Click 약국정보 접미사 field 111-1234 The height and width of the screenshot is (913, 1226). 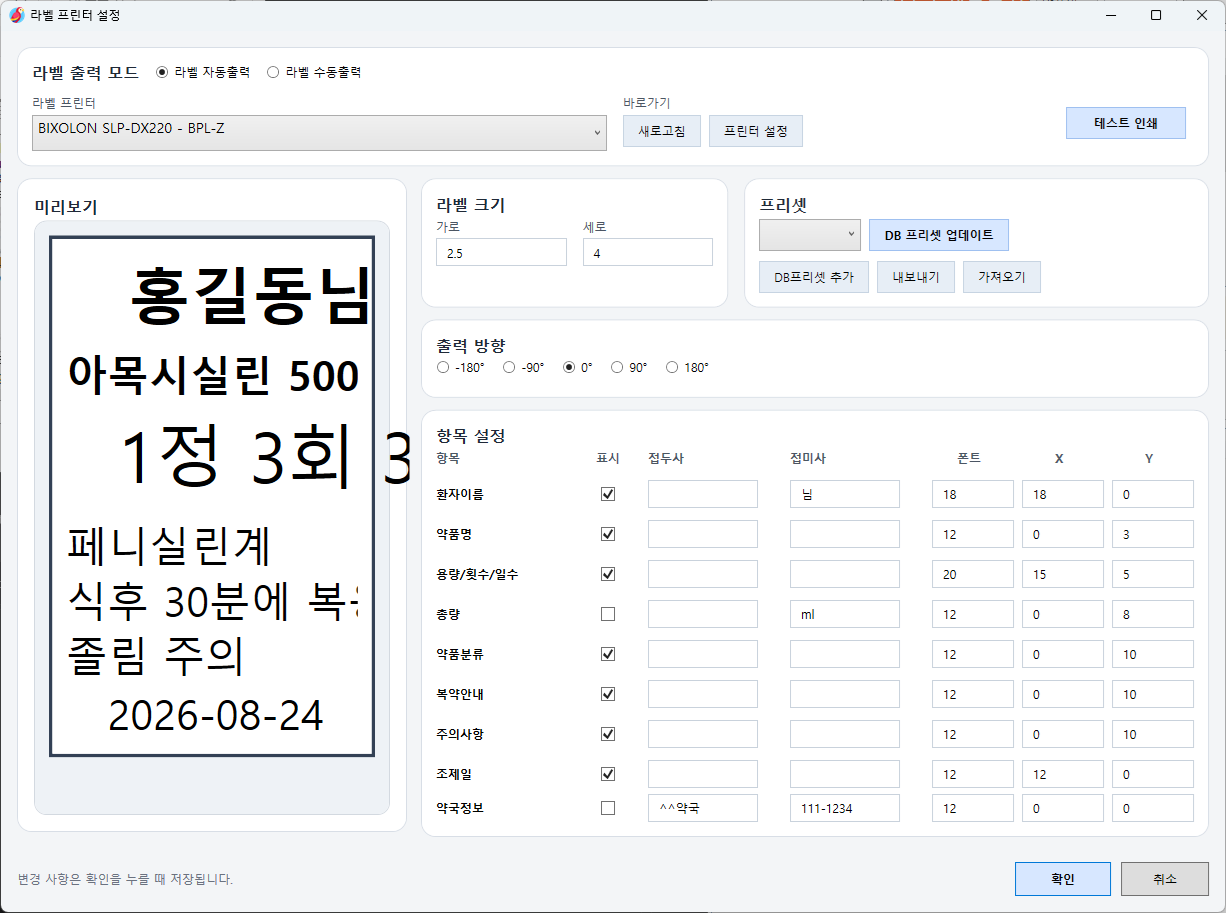click(x=845, y=808)
